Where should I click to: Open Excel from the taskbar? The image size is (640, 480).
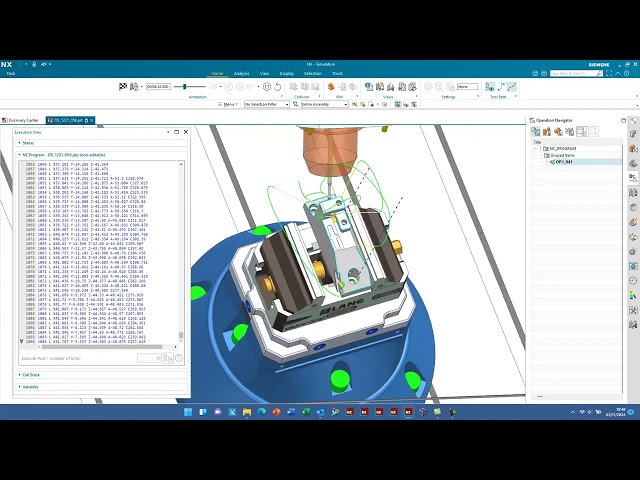pos(306,412)
